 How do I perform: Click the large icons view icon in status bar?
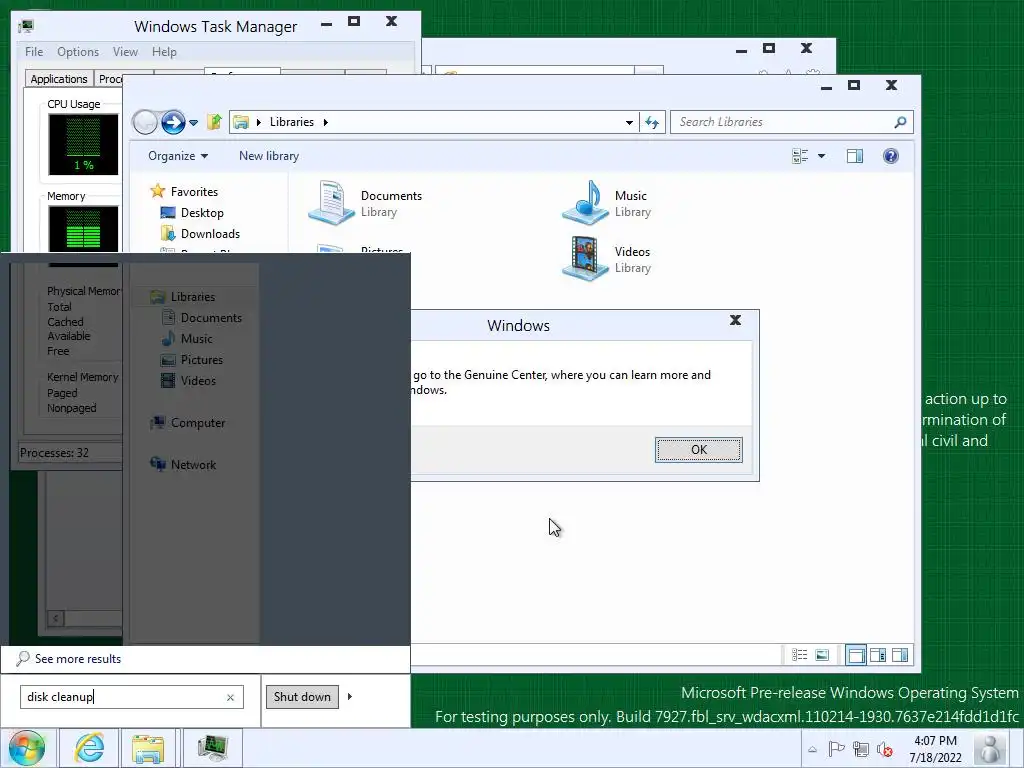pos(822,655)
